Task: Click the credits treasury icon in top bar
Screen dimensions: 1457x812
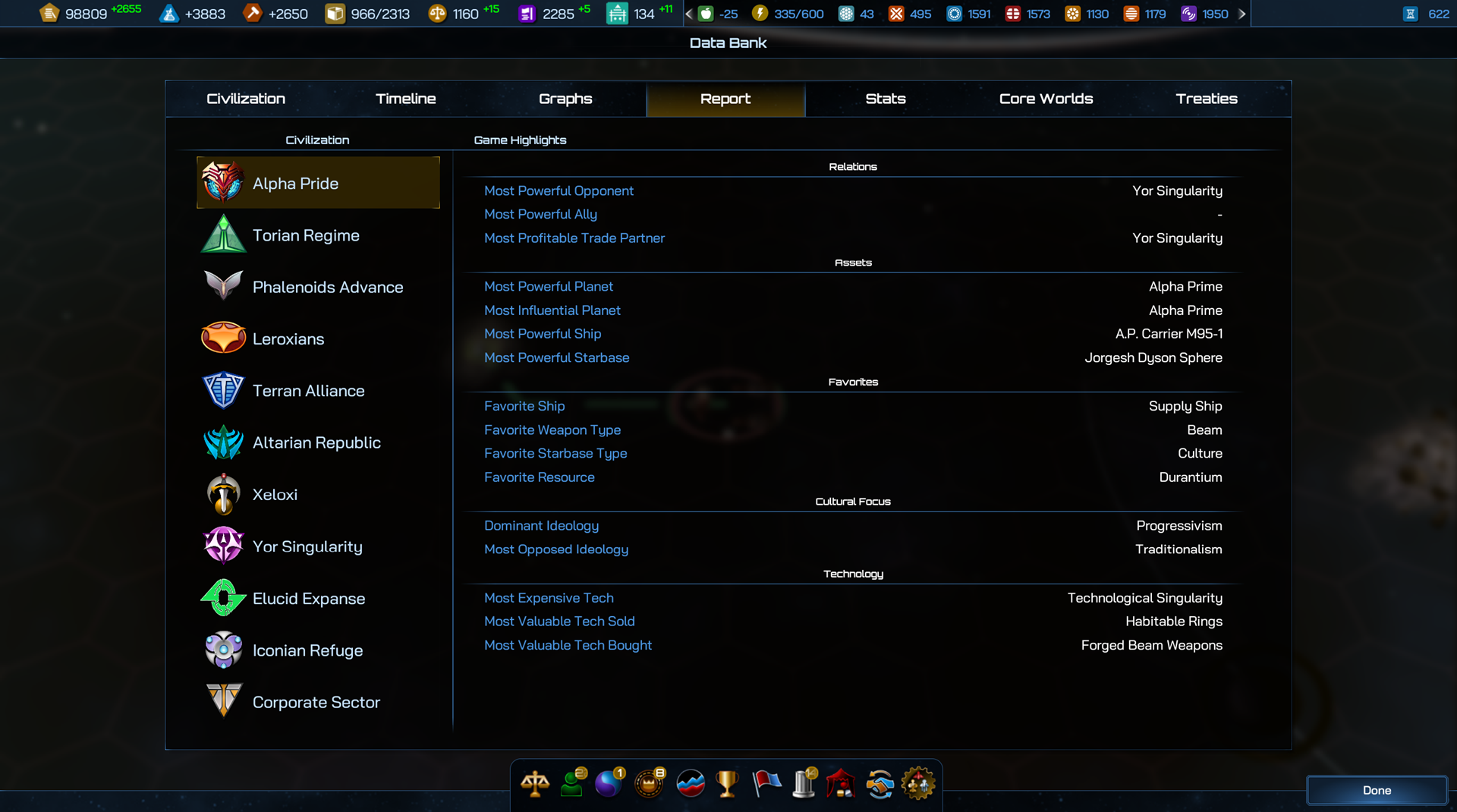Action: click(x=49, y=14)
